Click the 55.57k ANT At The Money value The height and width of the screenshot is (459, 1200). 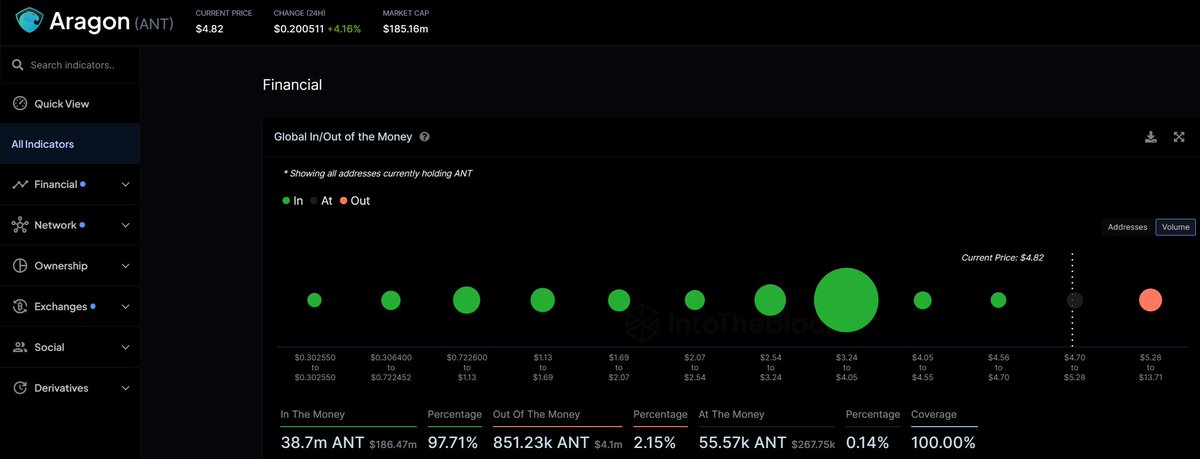(x=743, y=442)
